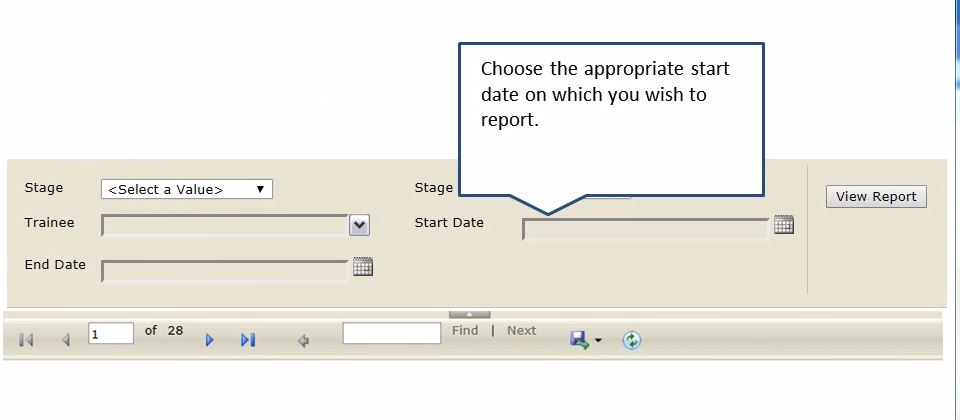The image size is (960, 420).
Task: Click into the Start Date field
Action: [645, 229]
